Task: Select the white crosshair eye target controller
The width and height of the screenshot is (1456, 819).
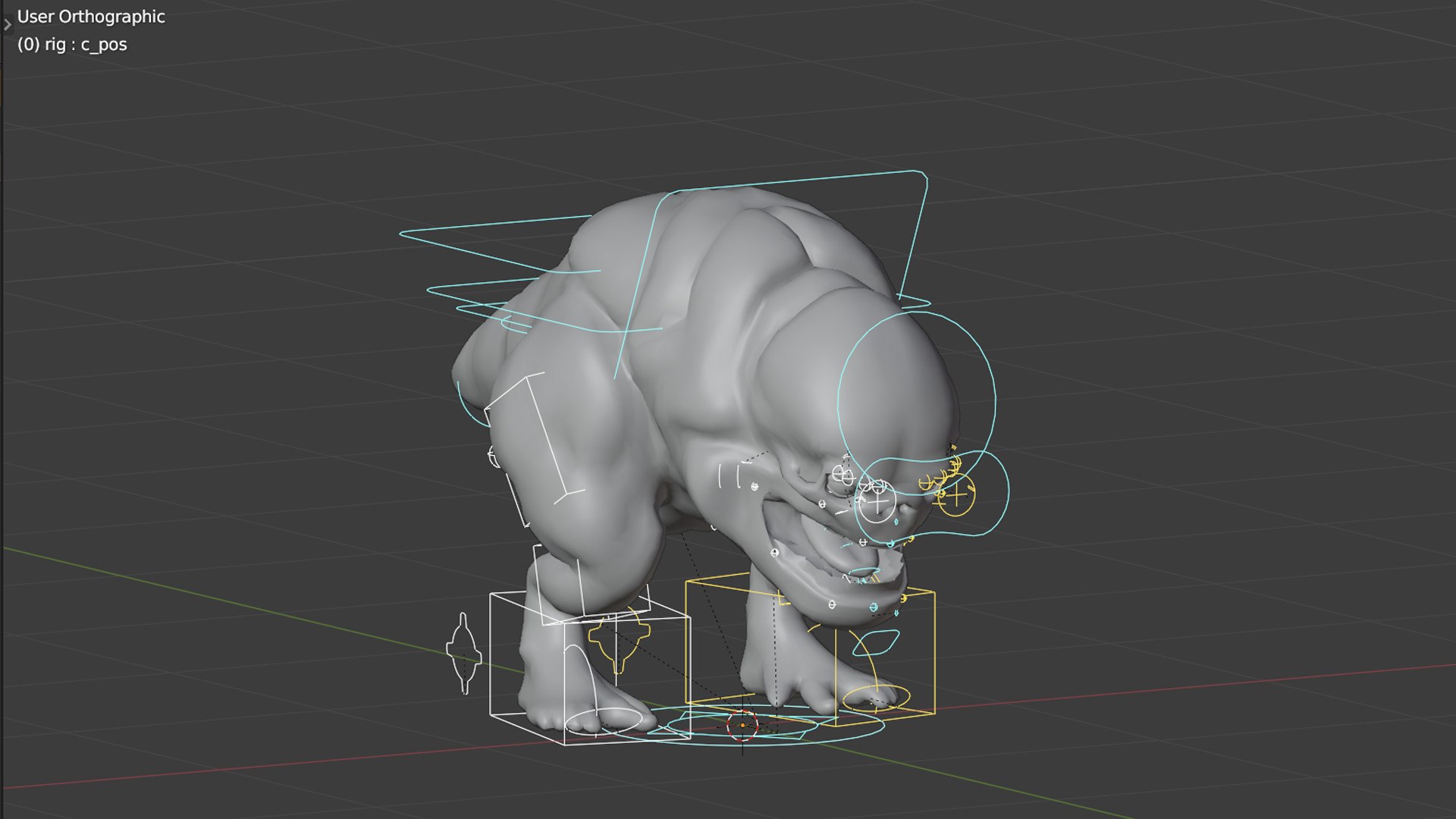Action: 877,502
